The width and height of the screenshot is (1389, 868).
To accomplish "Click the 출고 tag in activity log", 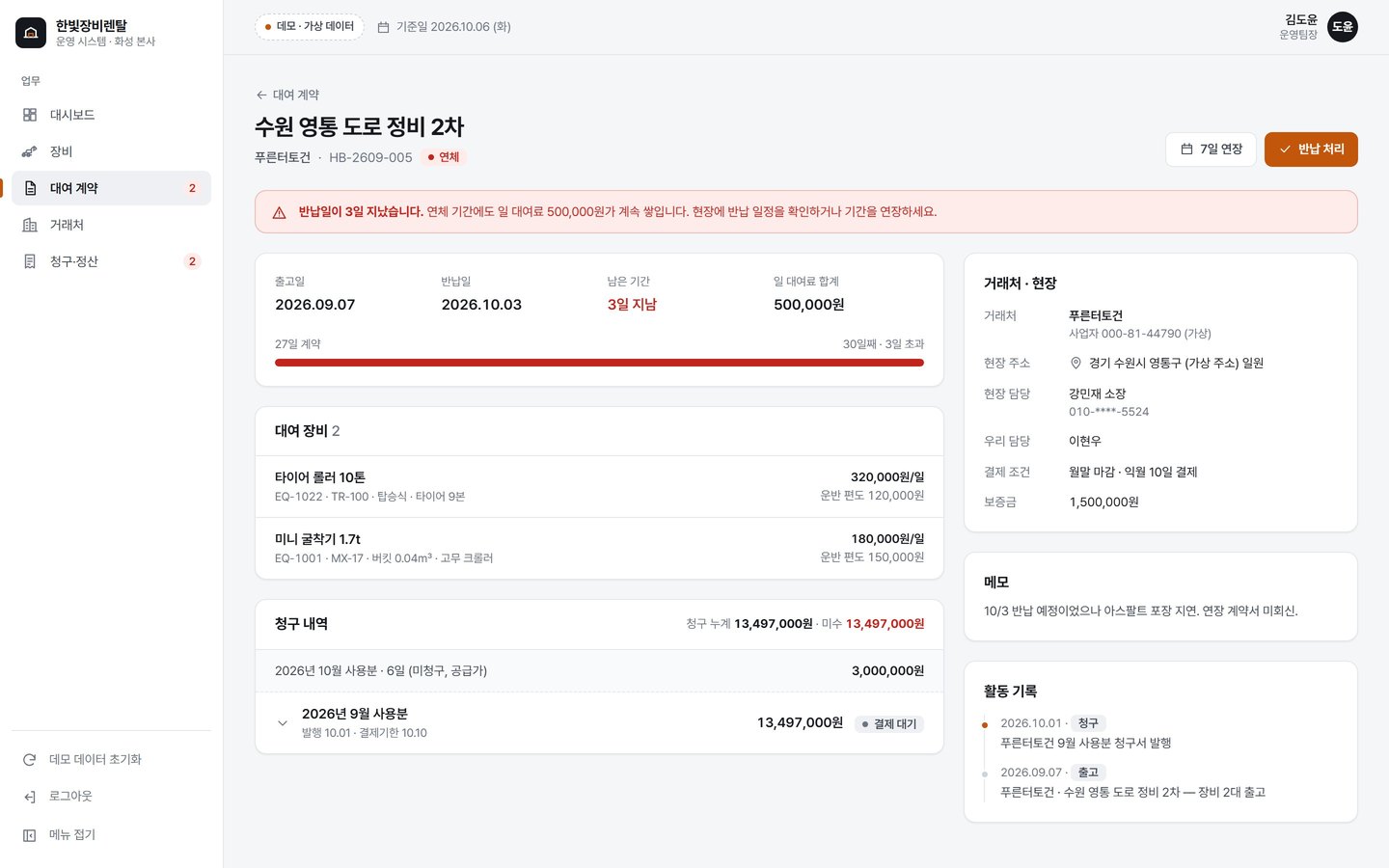I will coord(1088,773).
